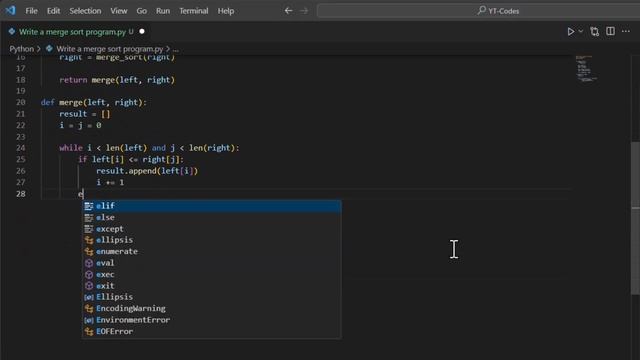Place cursor on result.append(left[i]) line
The image size is (640, 360).
click(x=147, y=171)
